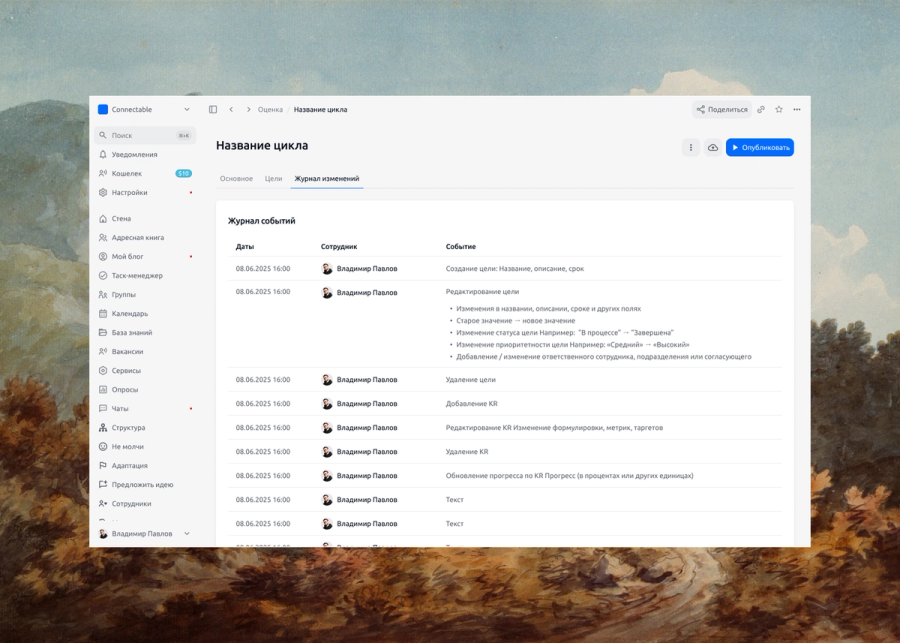Click the event text Редактирование цели
Viewport: 900px width, 643px height.
(482, 292)
